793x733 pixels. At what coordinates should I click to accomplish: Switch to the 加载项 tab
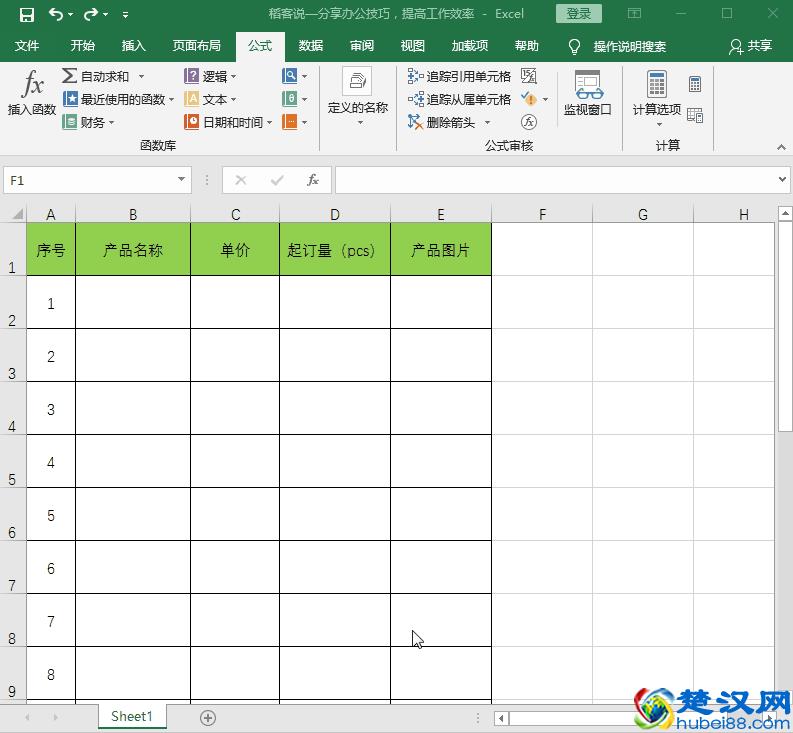click(x=470, y=46)
